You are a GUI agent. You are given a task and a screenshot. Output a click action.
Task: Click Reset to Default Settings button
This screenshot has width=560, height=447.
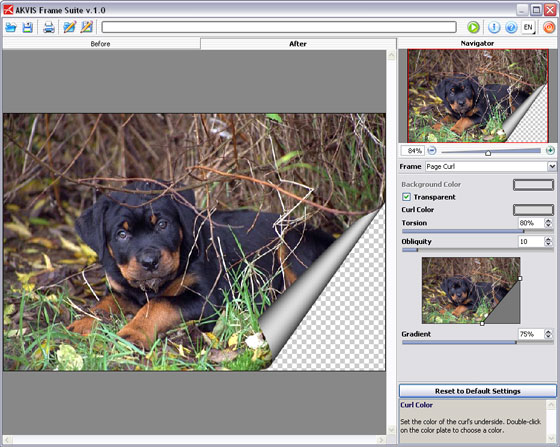pos(478,391)
